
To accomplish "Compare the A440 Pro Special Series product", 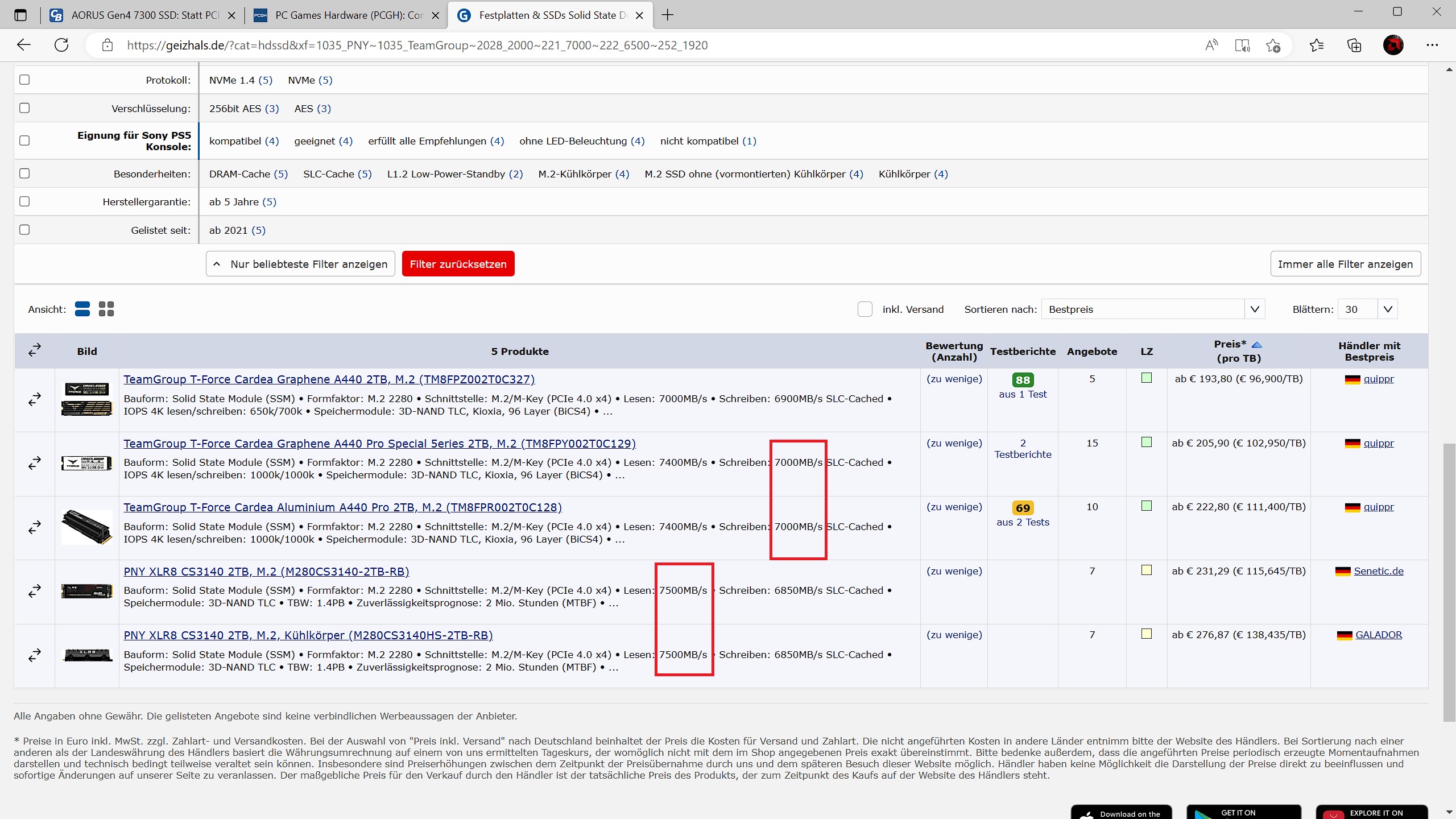I will click(35, 463).
